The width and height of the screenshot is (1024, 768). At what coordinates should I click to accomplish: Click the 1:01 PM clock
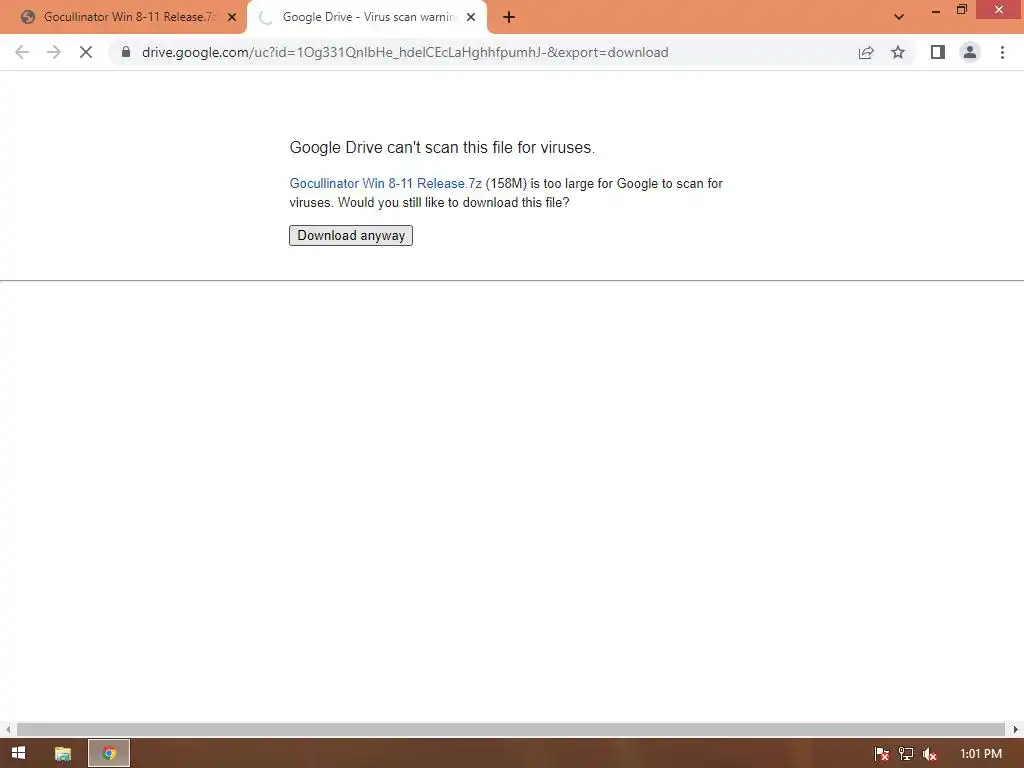point(981,754)
